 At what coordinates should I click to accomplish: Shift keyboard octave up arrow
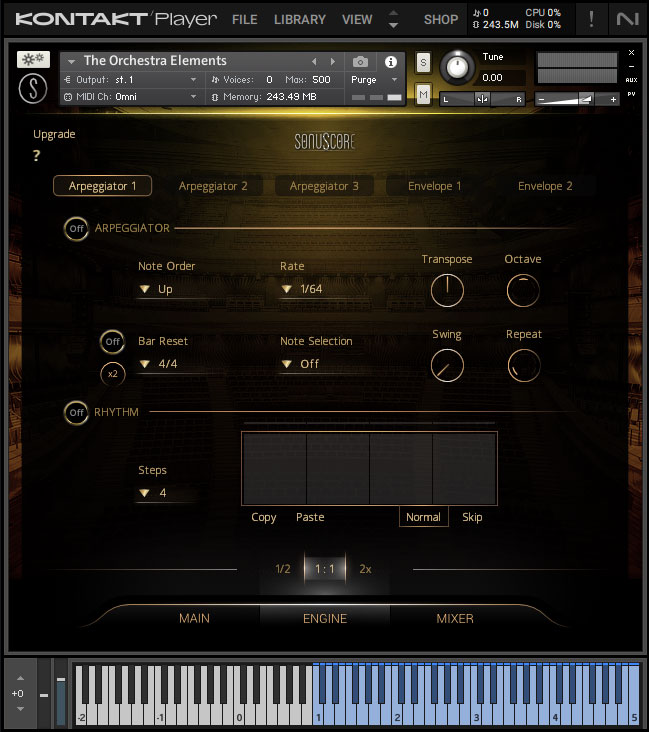(x=20, y=678)
